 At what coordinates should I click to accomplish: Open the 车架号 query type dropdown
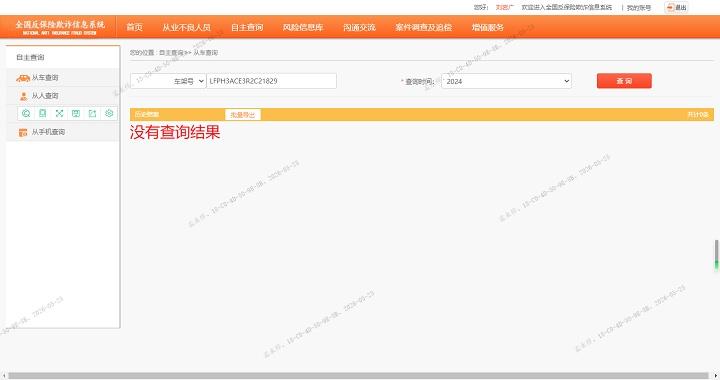[168, 81]
